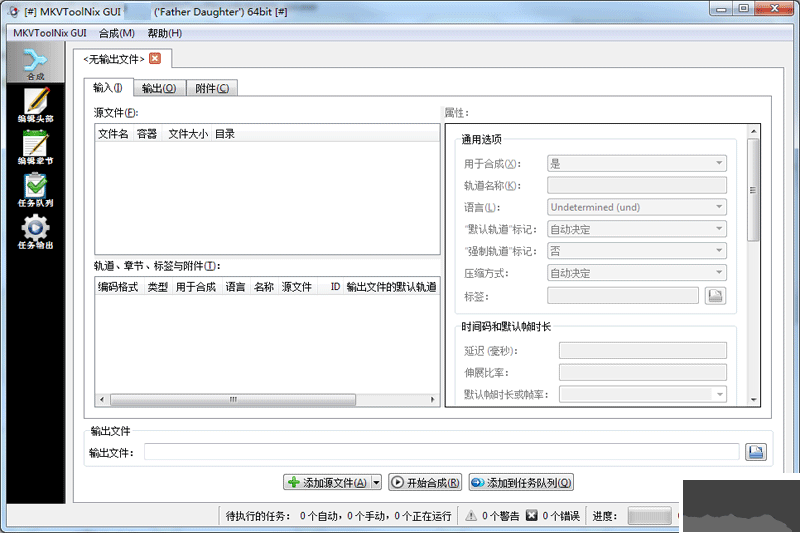Switch to the 输入 tab
The width and height of the screenshot is (800, 533).
point(108,88)
